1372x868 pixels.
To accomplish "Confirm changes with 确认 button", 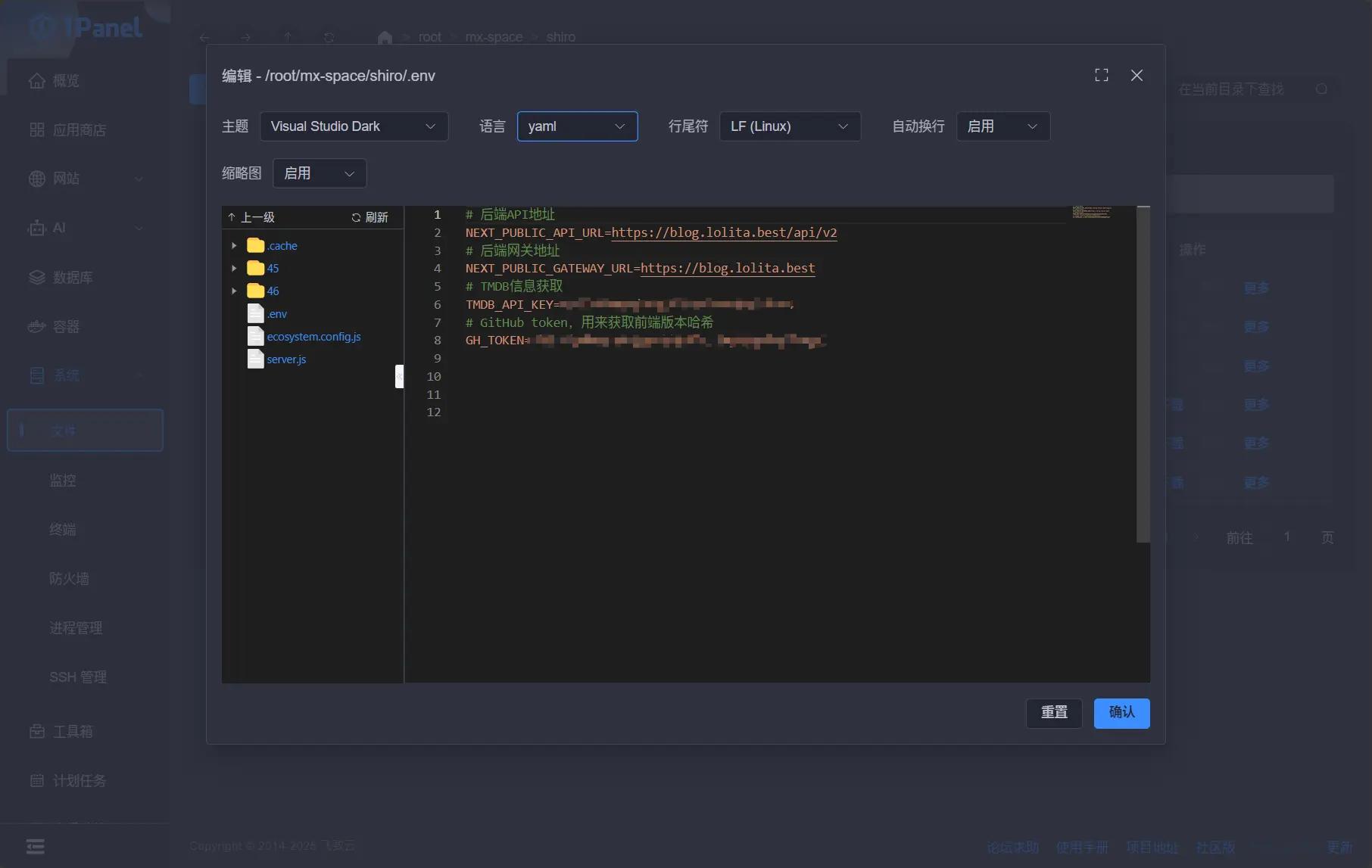I will coord(1121,713).
